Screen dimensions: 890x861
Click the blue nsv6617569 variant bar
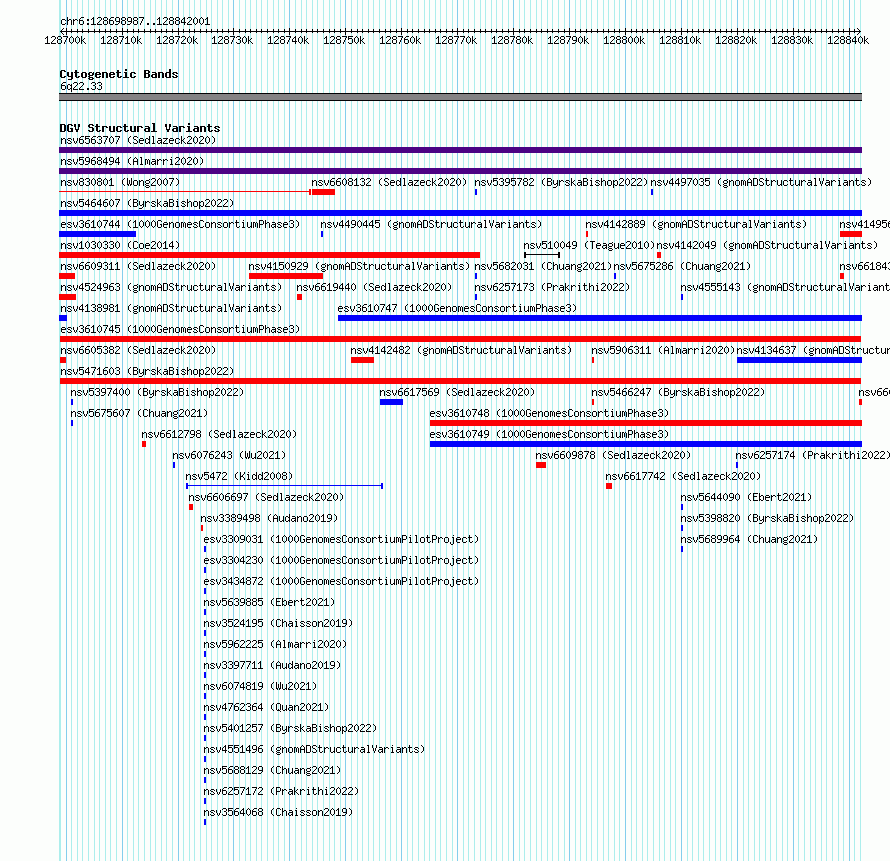(x=391, y=402)
